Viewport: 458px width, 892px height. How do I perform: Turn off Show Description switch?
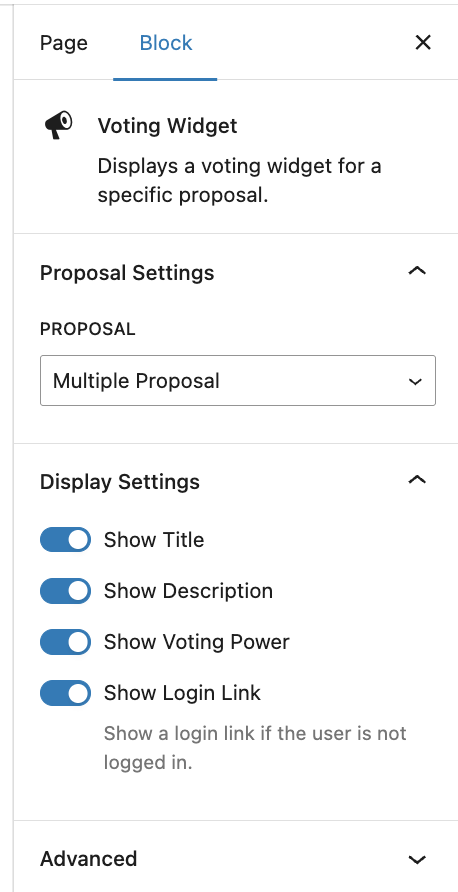[65, 591]
